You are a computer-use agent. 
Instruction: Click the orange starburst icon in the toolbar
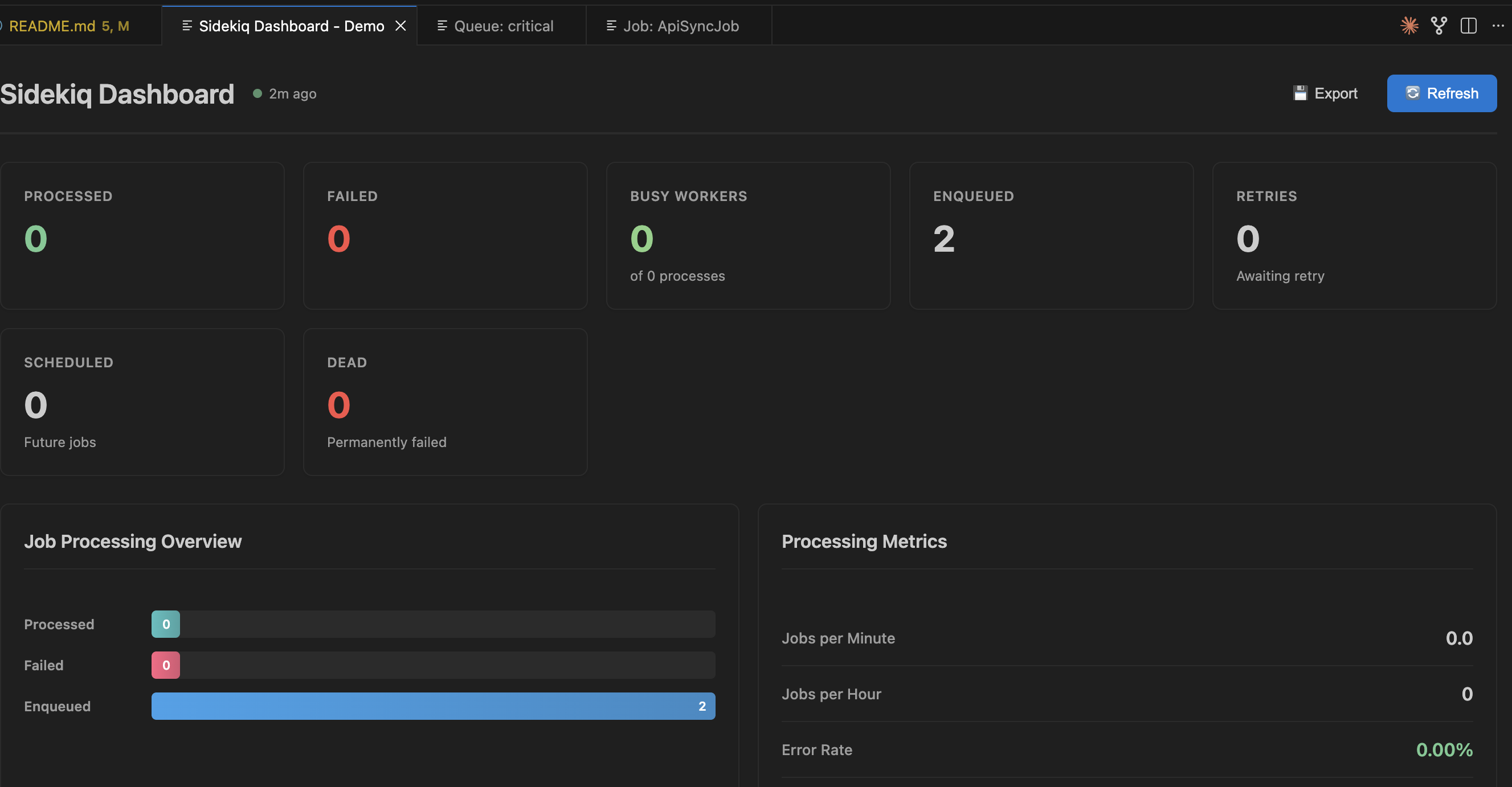[x=1408, y=25]
